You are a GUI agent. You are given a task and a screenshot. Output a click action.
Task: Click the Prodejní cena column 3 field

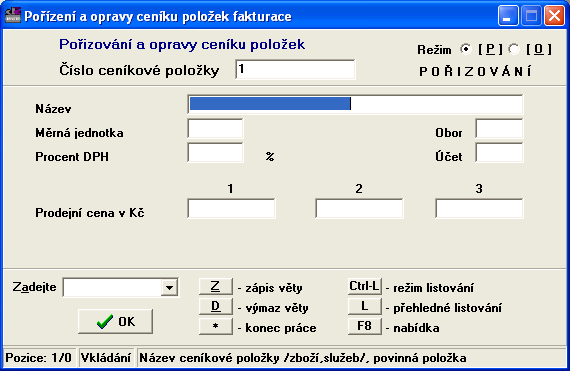tap(479, 209)
